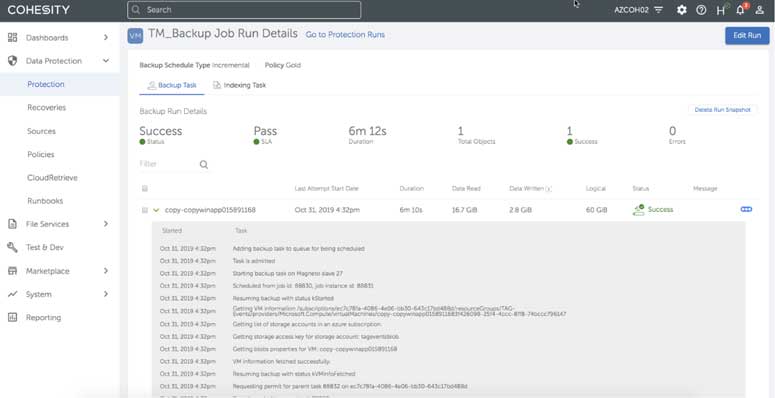
Task: Click the search magnifier icon in top bar
Action: click(x=136, y=10)
